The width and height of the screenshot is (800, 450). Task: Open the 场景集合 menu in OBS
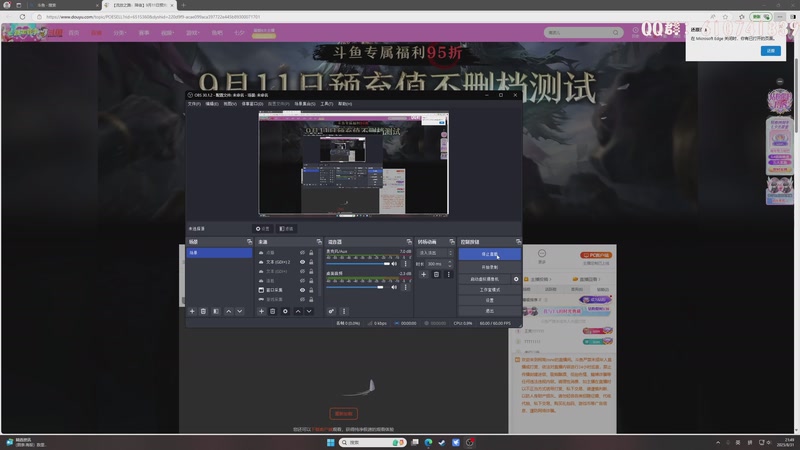305,104
